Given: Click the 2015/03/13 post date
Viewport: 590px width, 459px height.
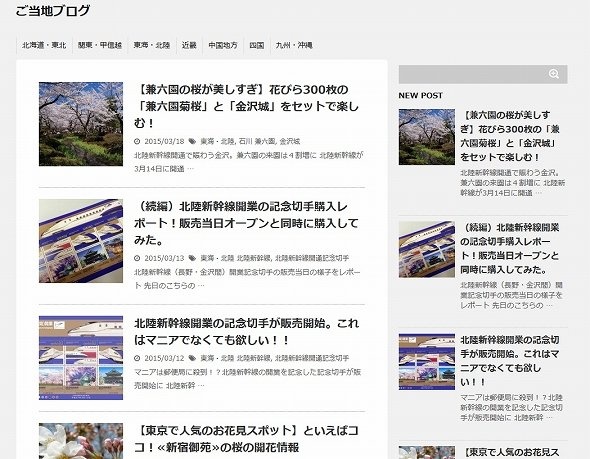Looking at the screenshot, I should click(164, 258).
